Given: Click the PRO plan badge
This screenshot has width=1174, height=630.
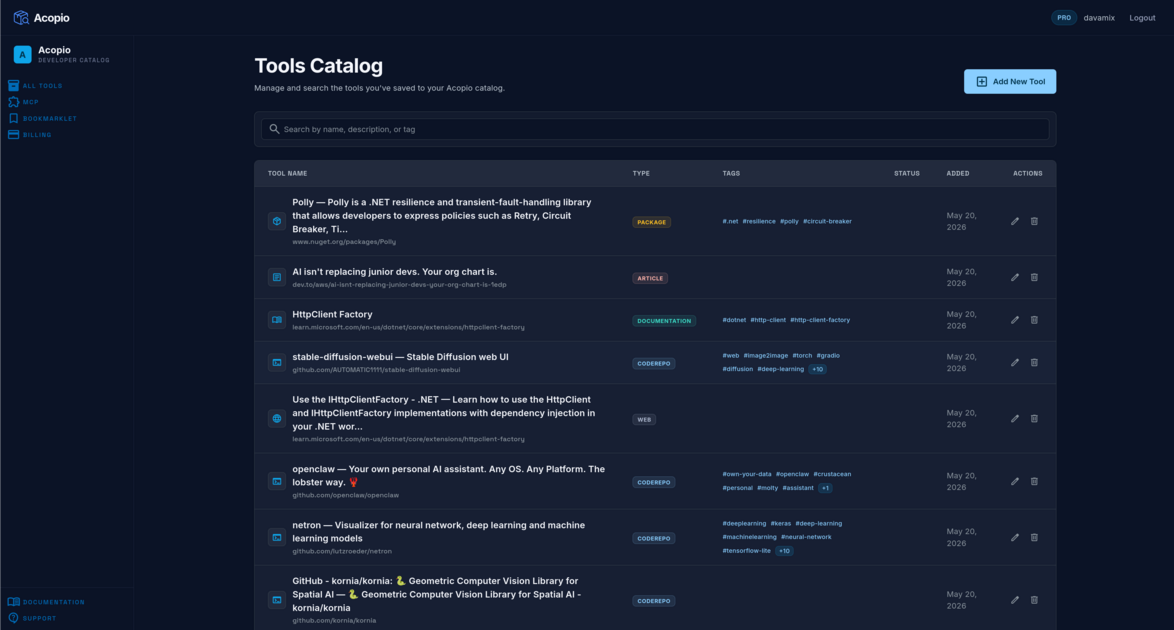Looking at the screenshot, I should click(1063, 18).
